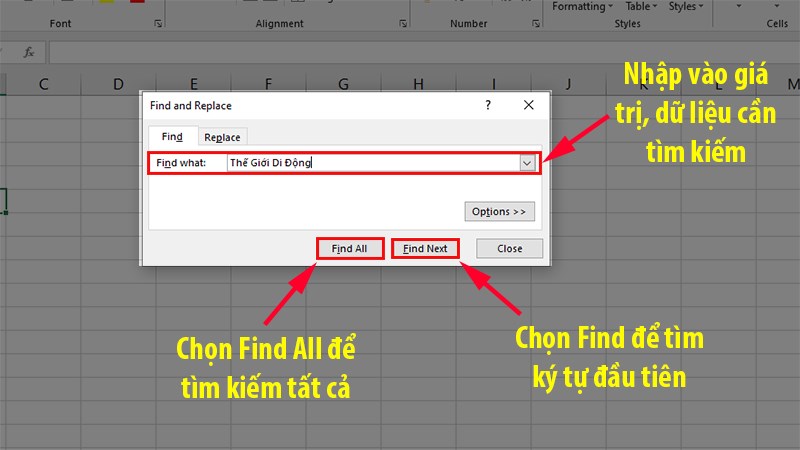Open the Cell Styles dropdown

(687, 6)
